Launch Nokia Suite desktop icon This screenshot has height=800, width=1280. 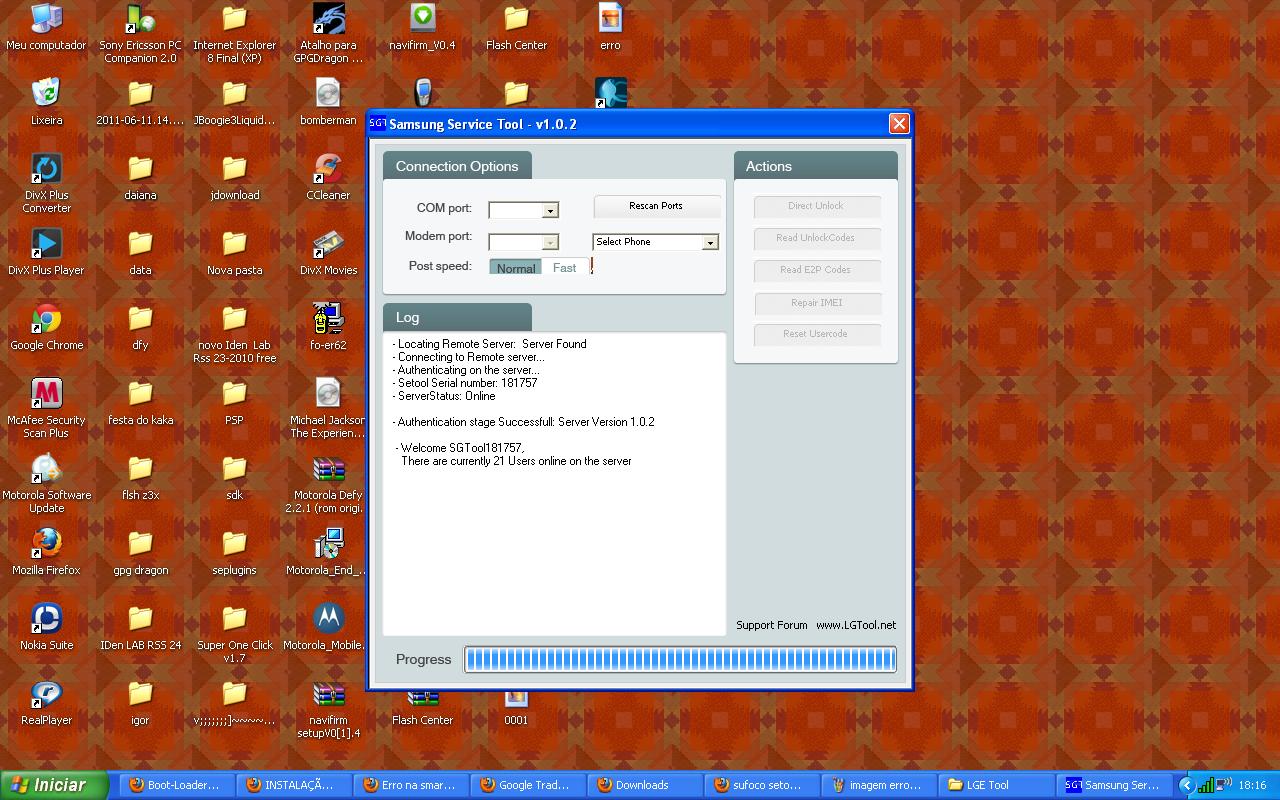(46, 627)
